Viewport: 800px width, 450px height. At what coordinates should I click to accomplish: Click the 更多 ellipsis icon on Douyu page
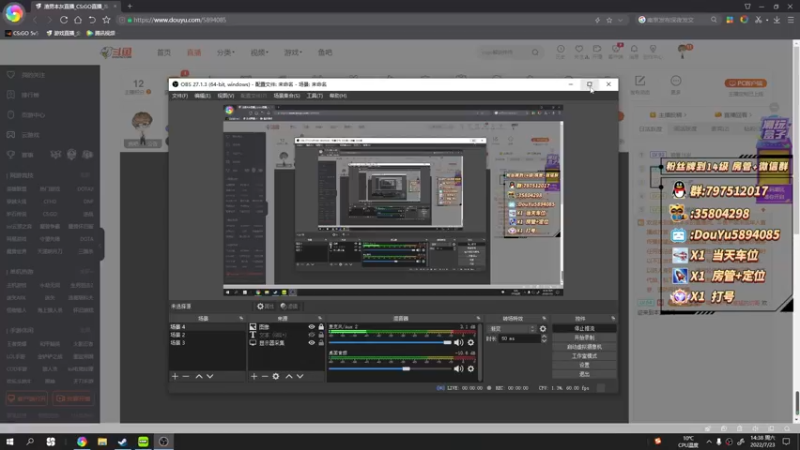click(676, 81)
